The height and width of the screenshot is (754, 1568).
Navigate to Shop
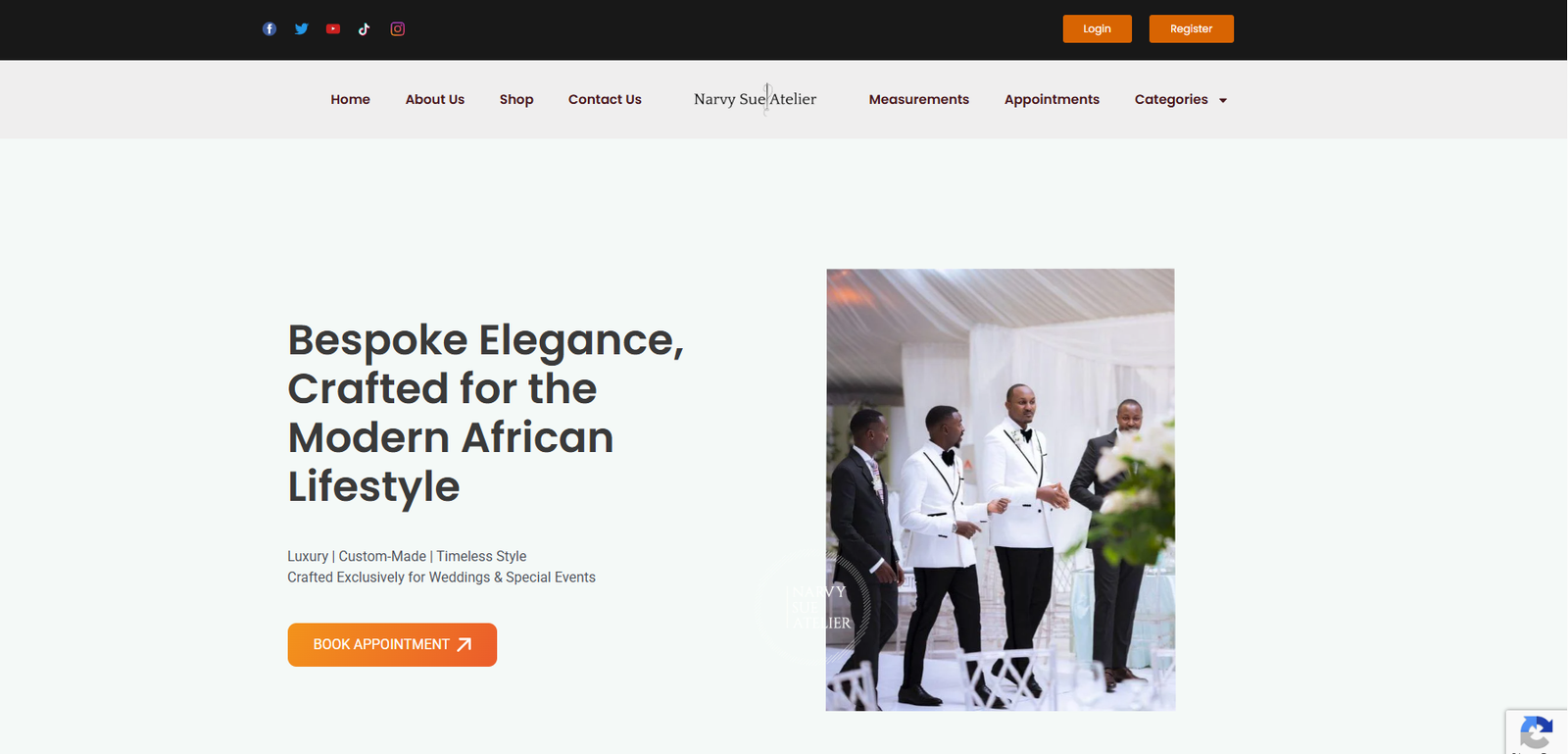pos(516,99)
